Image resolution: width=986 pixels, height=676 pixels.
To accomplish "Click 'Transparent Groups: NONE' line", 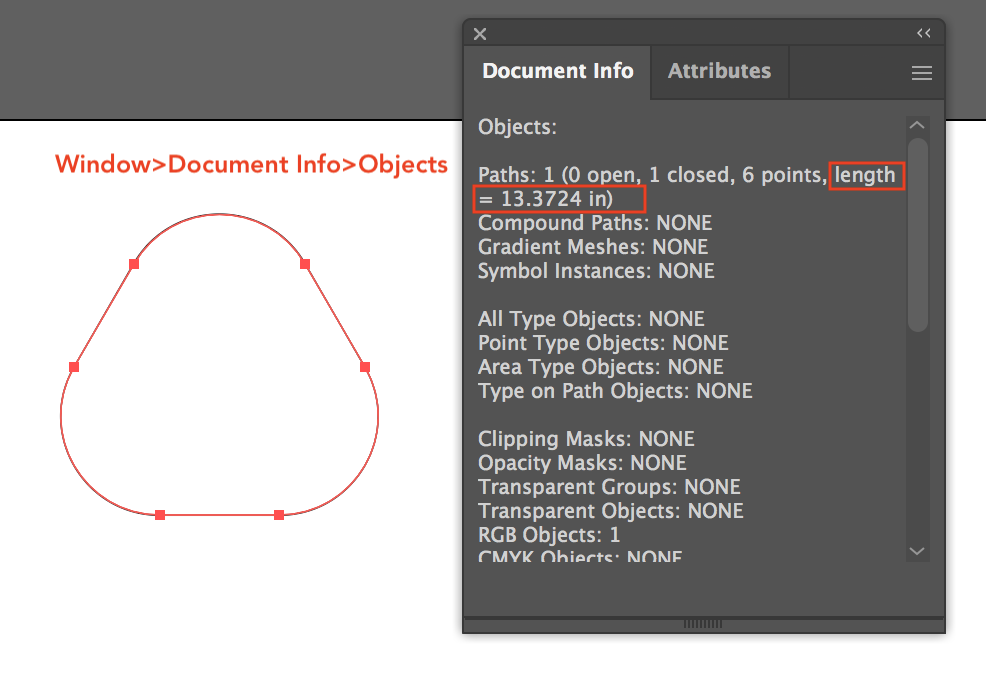I will click(x=609, y=487).
